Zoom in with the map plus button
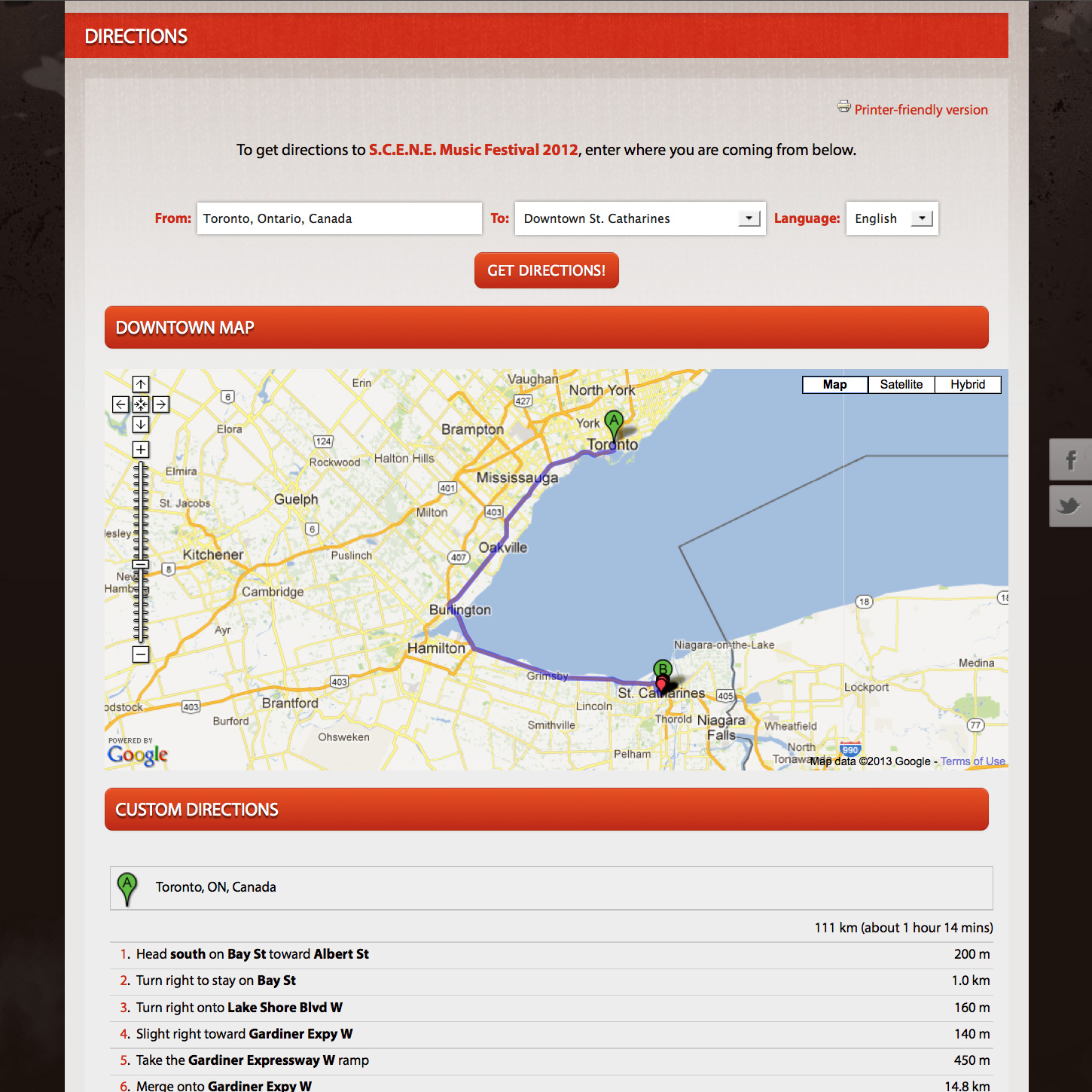The image size is (1092, 1092). click(141, 450)
